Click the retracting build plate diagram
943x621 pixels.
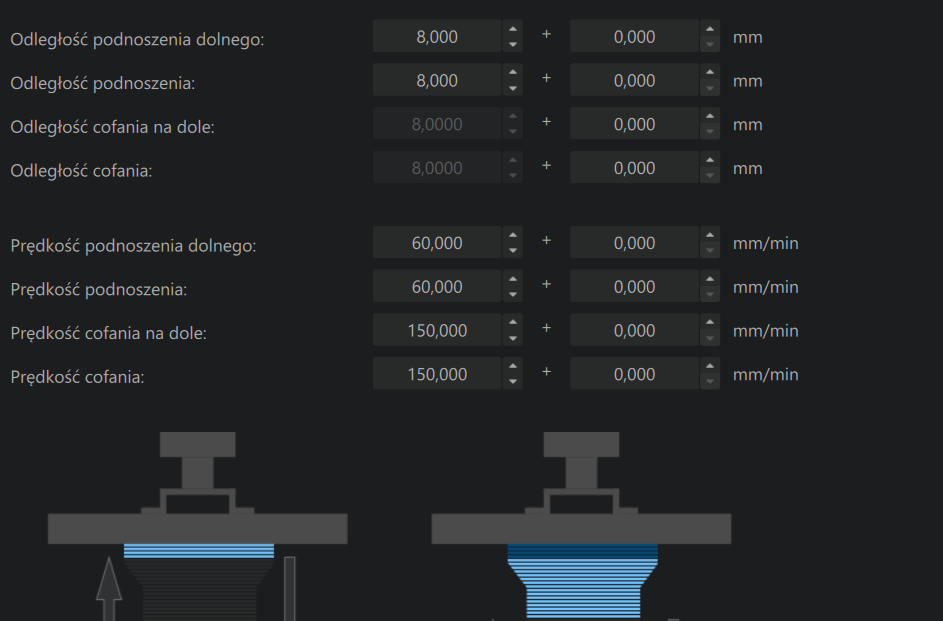click(x=581, y=526)
